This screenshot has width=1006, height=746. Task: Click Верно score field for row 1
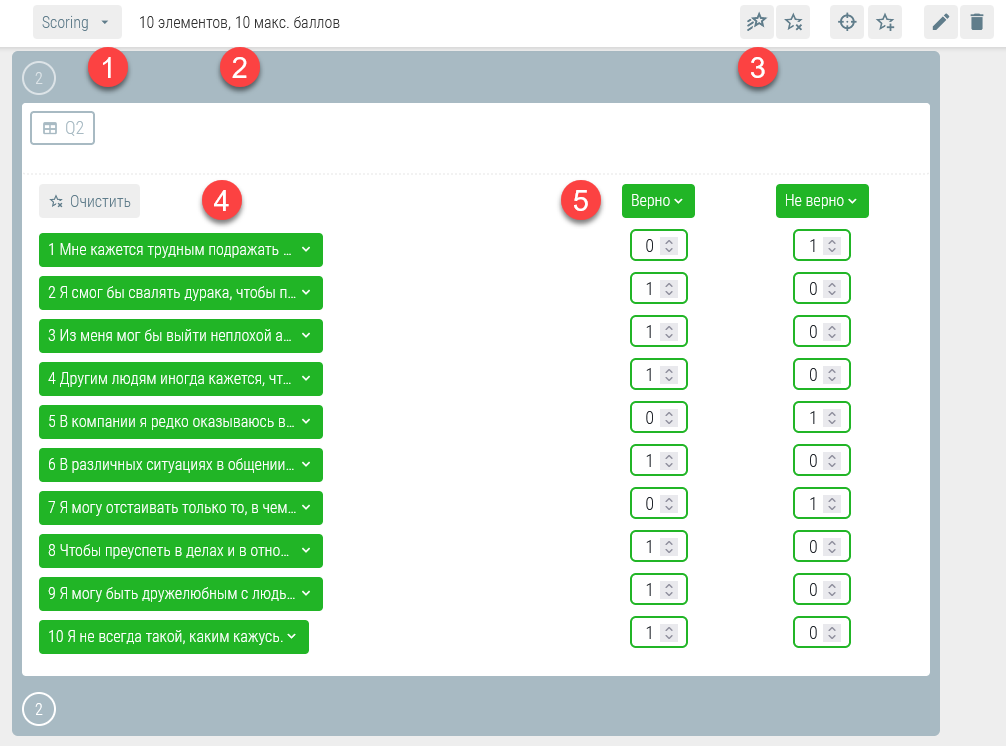[x=659, y=245]
